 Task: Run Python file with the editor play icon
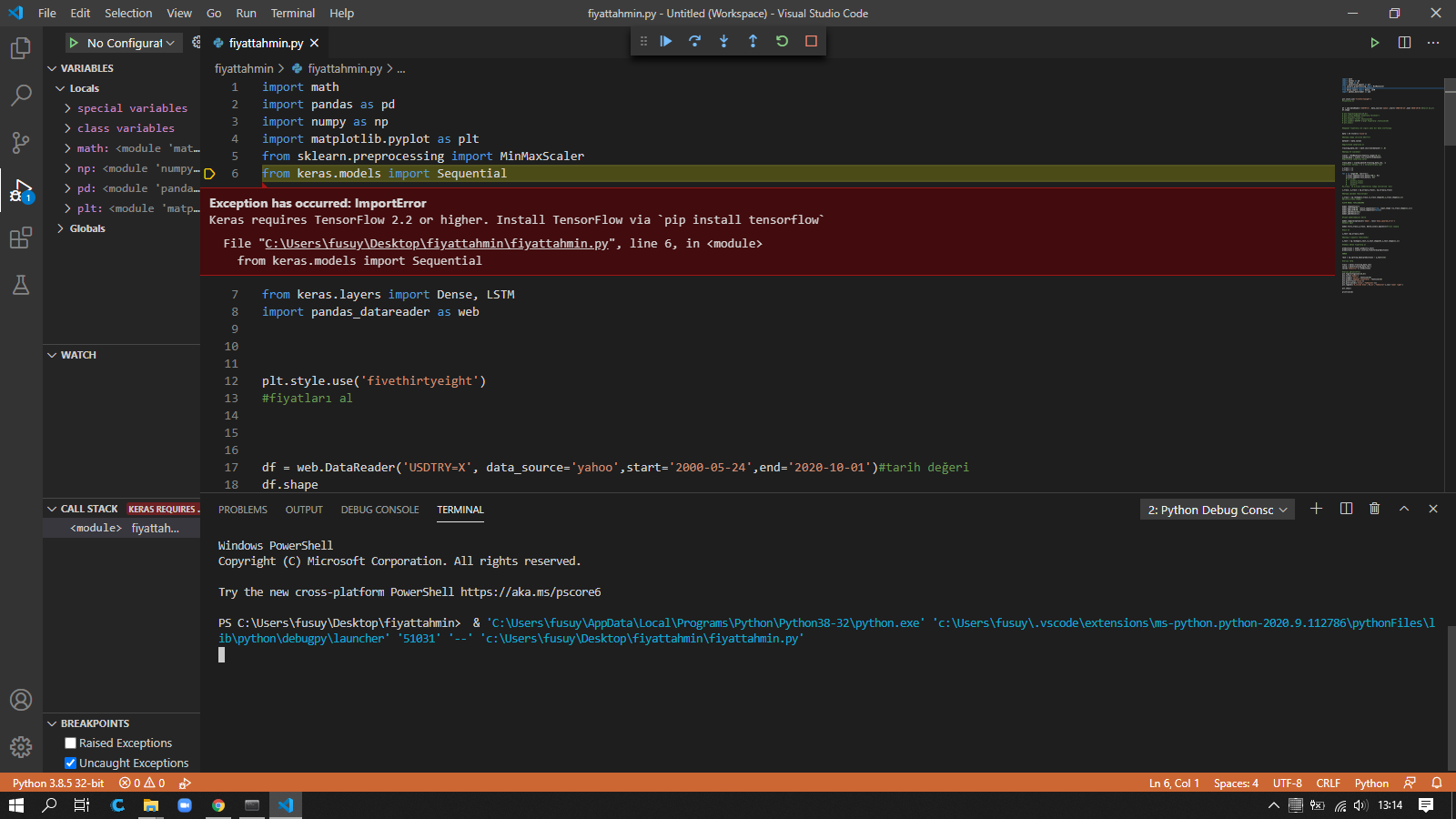[x=1375, y=43]
